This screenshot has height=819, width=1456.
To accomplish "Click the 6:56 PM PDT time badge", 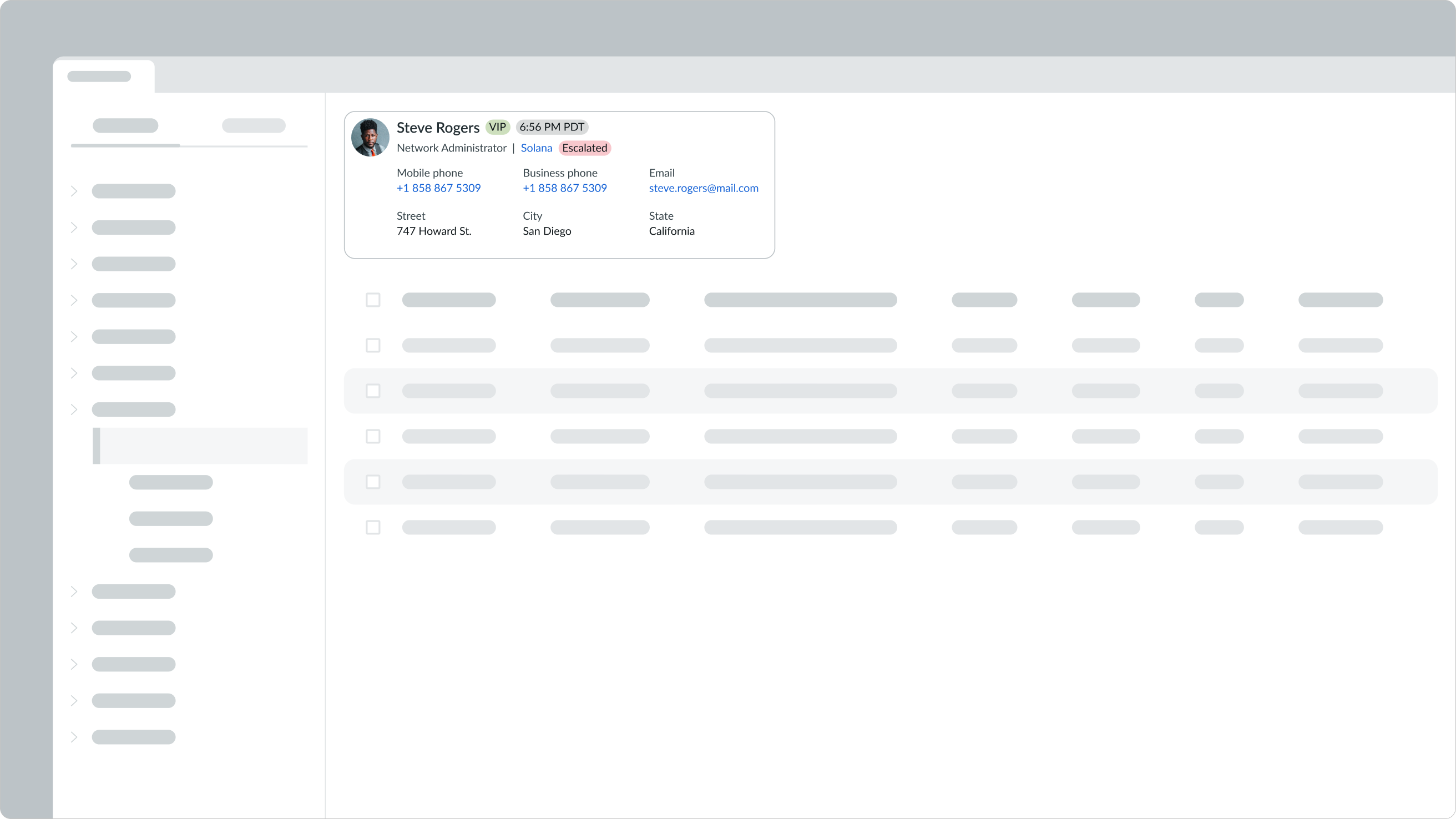I will tap(552, 127).
